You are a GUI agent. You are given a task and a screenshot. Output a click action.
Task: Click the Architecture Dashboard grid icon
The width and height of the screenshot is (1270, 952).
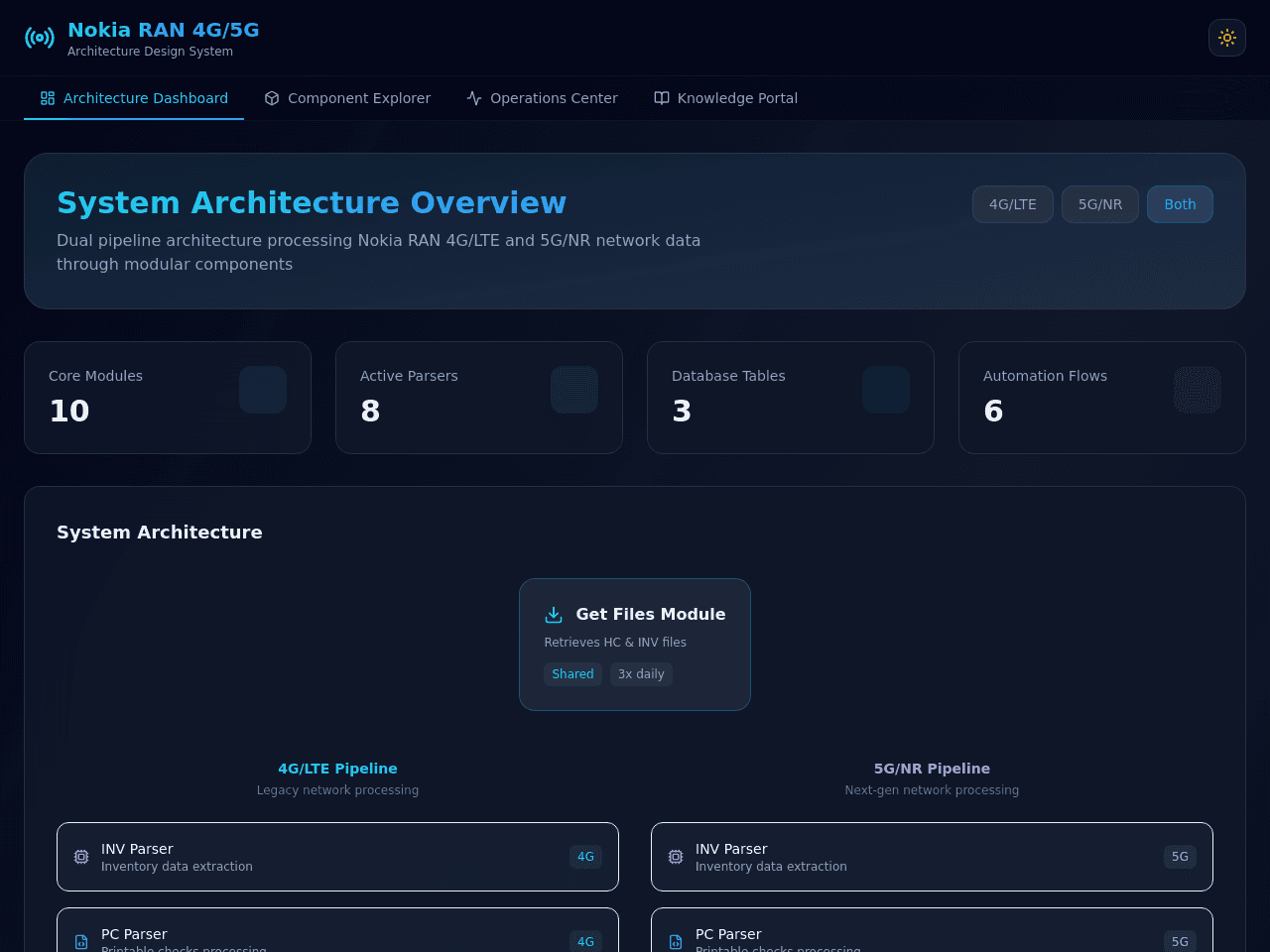coord(48,98)
